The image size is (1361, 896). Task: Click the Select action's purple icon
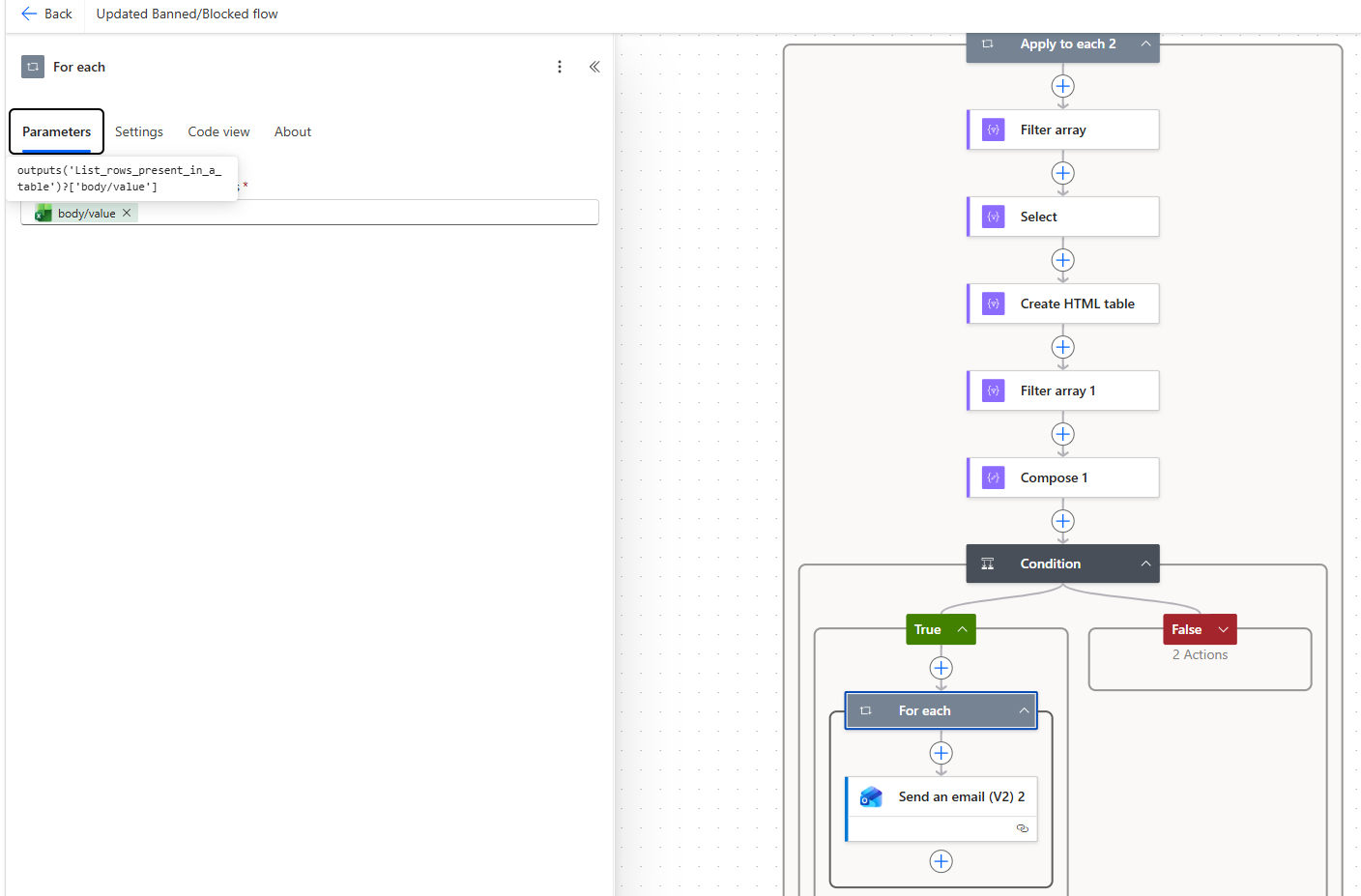(994, 217)
